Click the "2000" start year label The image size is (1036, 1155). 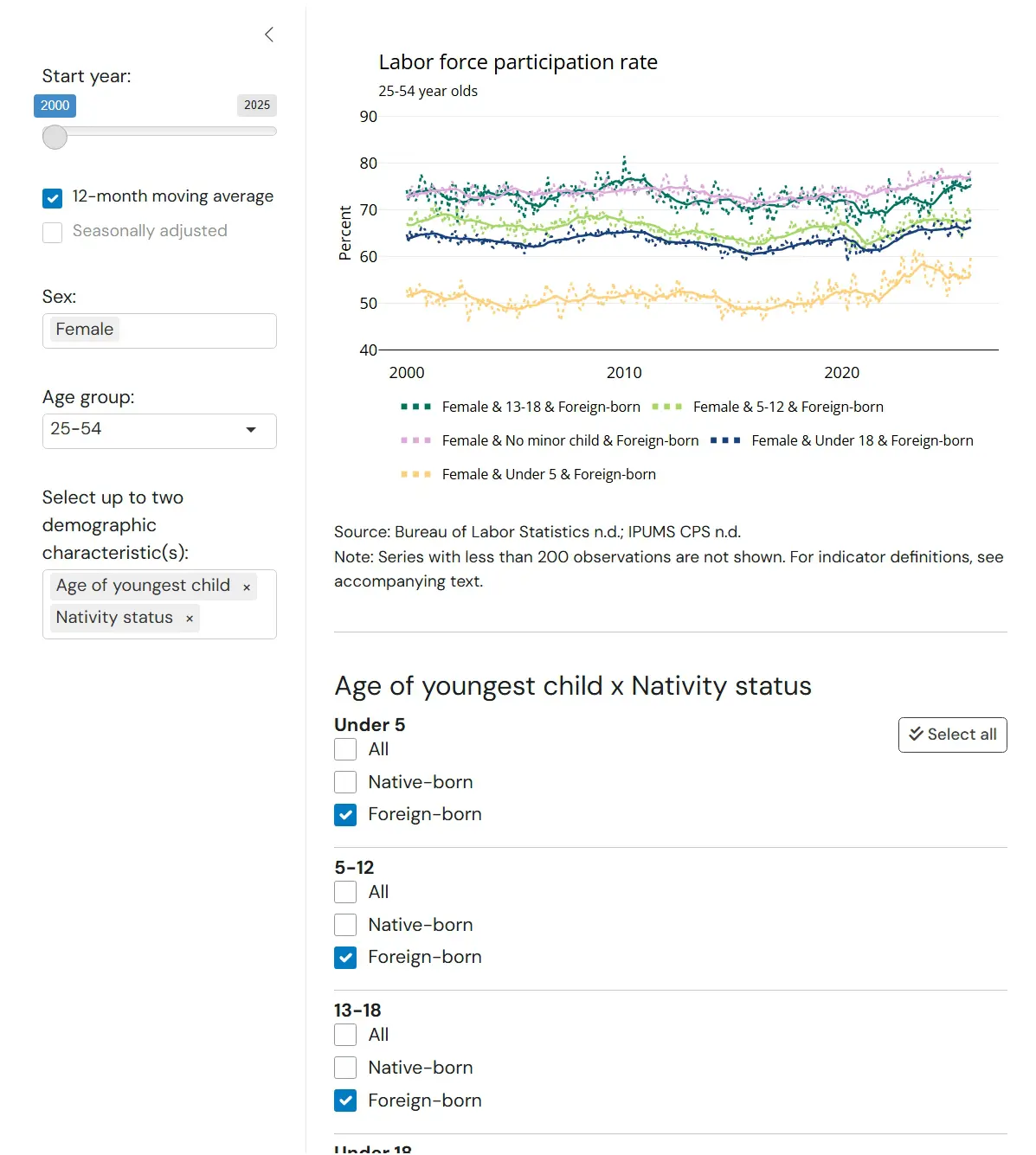click(55, 105)
